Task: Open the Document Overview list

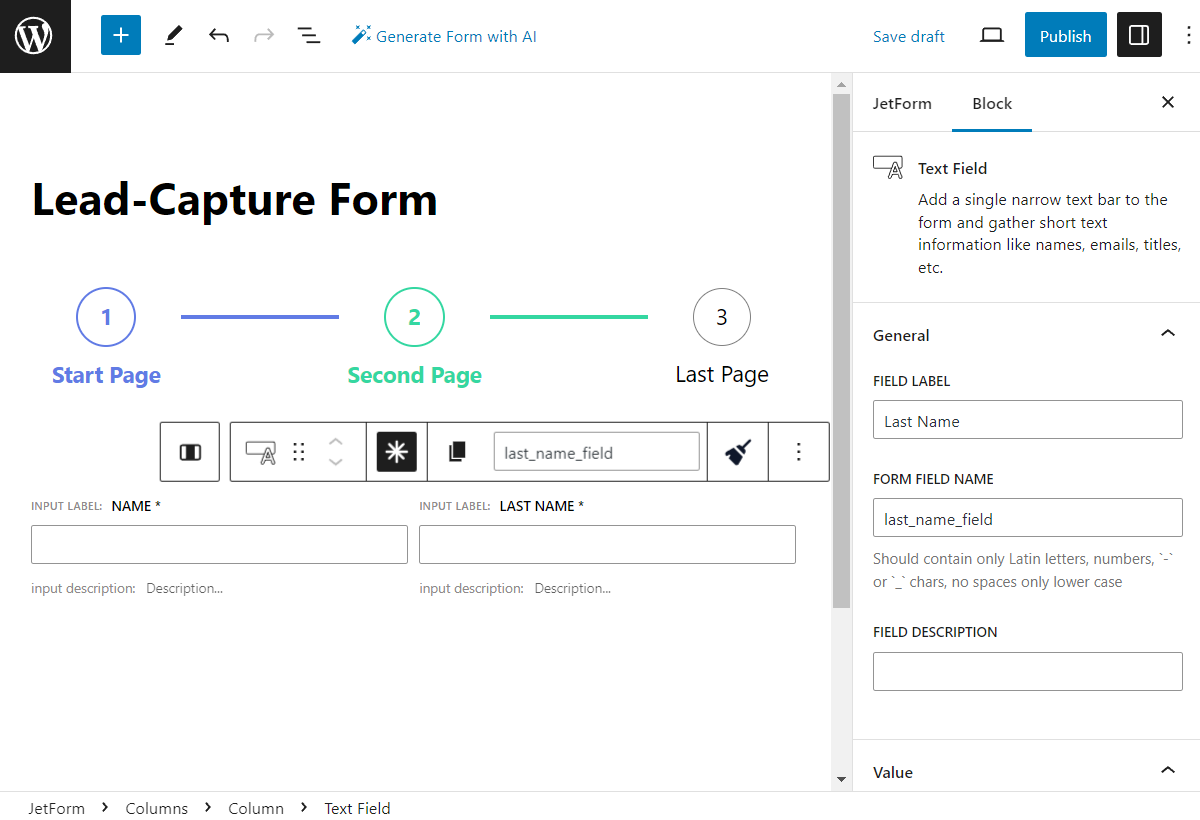Action: [309, 35]
